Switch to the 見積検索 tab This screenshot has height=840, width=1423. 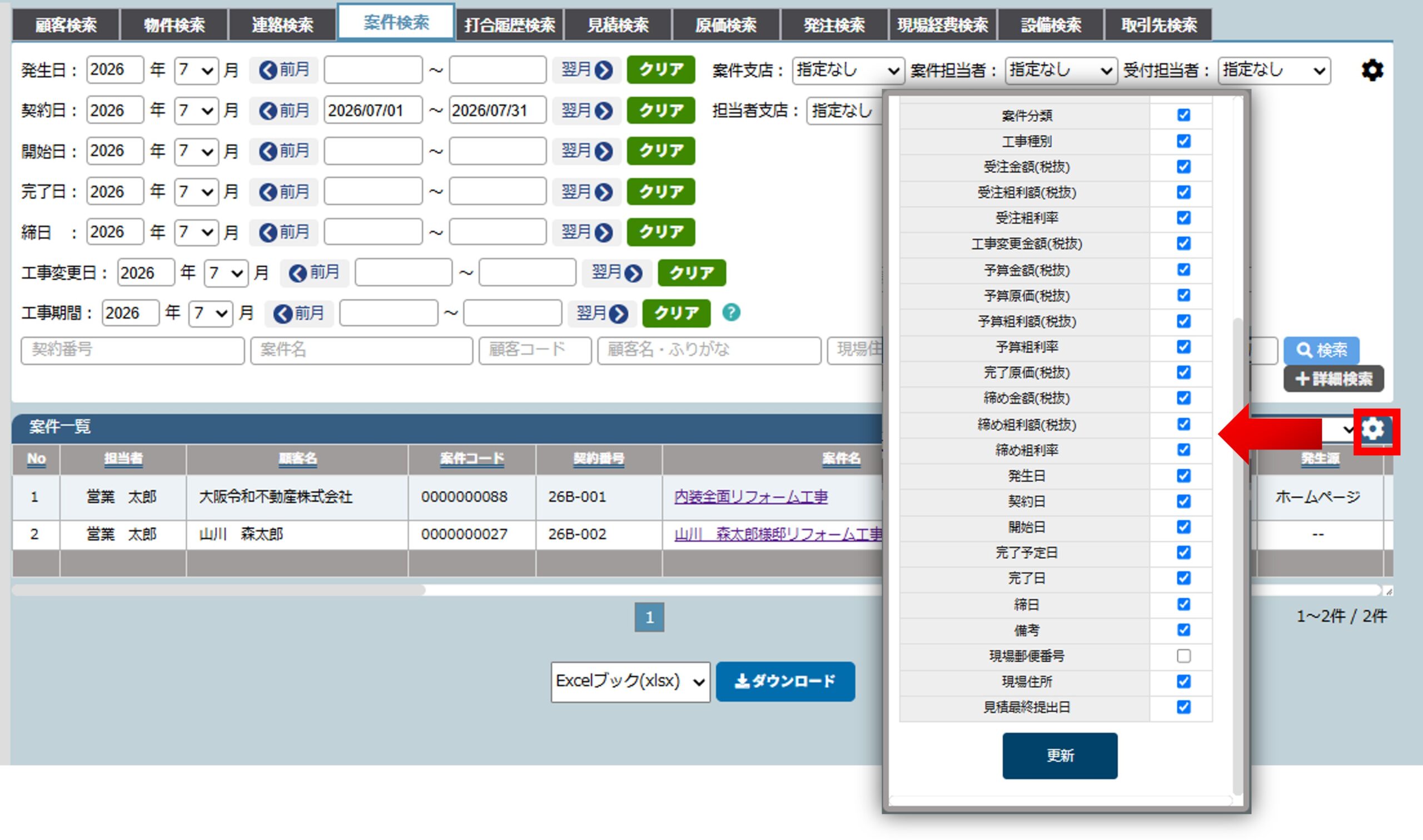pyautogui.click(x=618, y=25)
